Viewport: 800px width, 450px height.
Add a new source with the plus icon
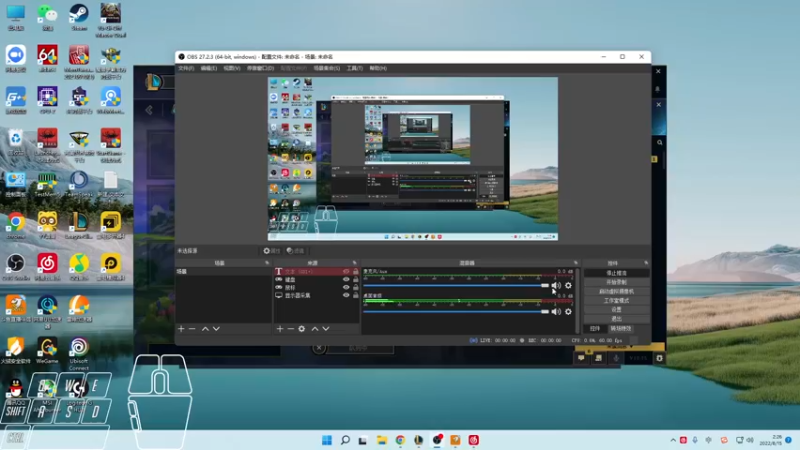(x=280, y=328)
